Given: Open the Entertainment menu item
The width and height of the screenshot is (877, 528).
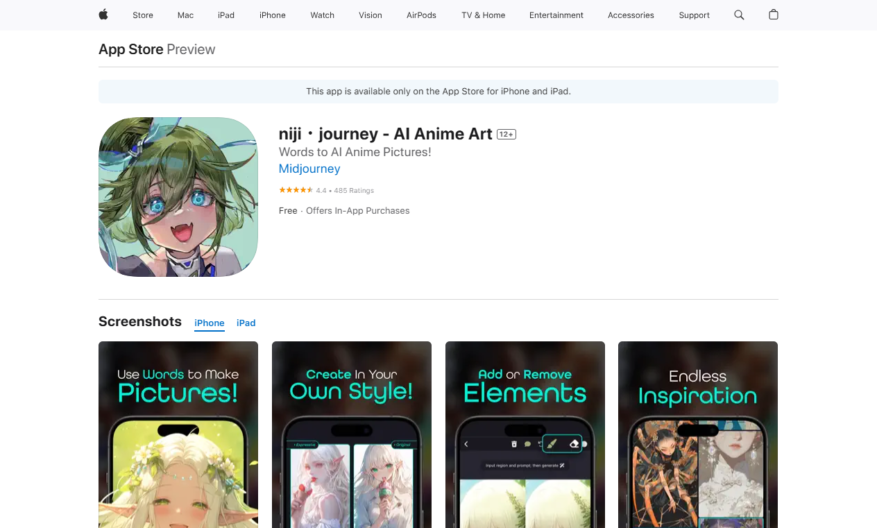Looking at the screenshot, I should [556, 15].
